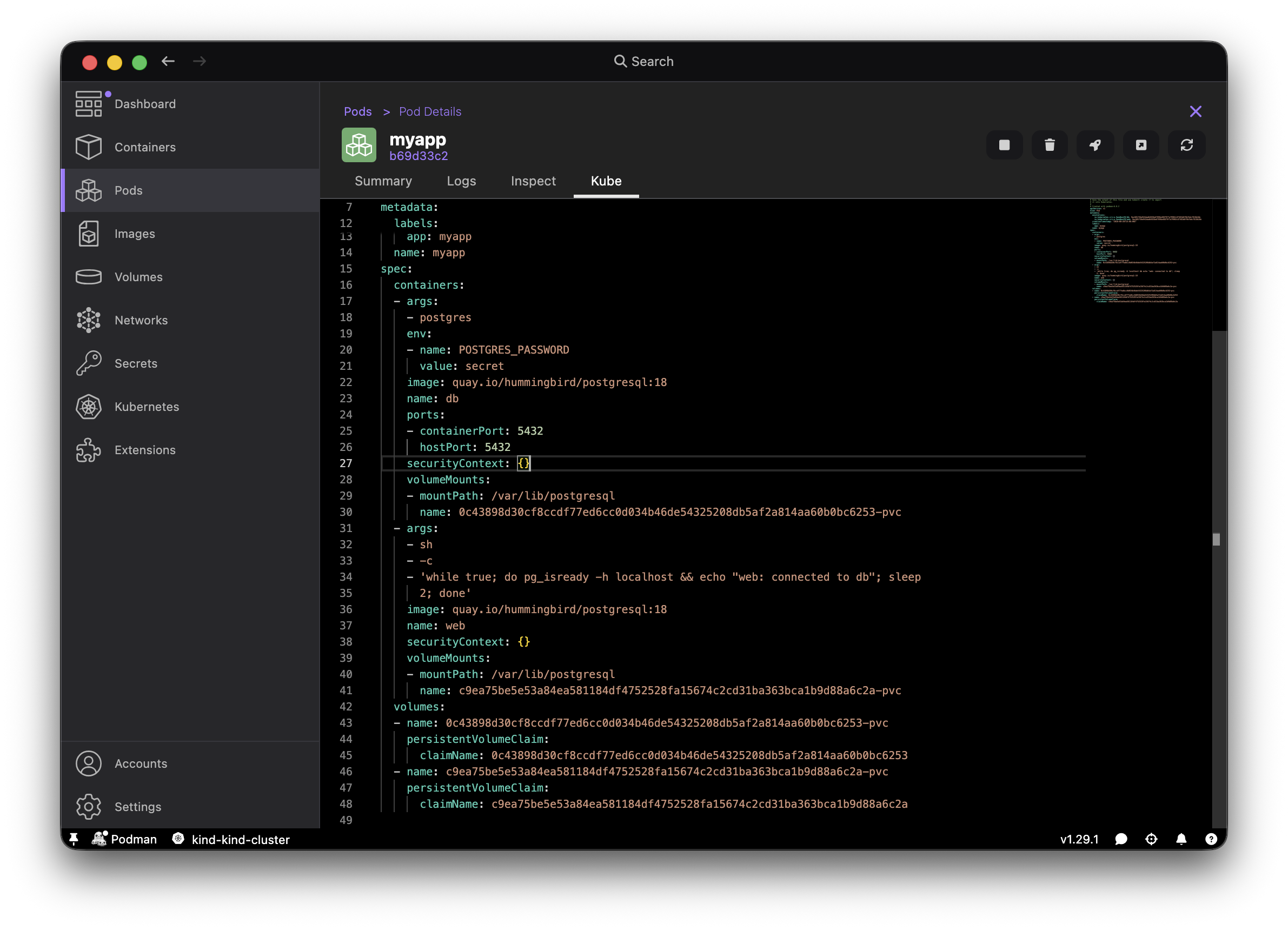Click 'containerPort: 5432' on line 25

481,431
